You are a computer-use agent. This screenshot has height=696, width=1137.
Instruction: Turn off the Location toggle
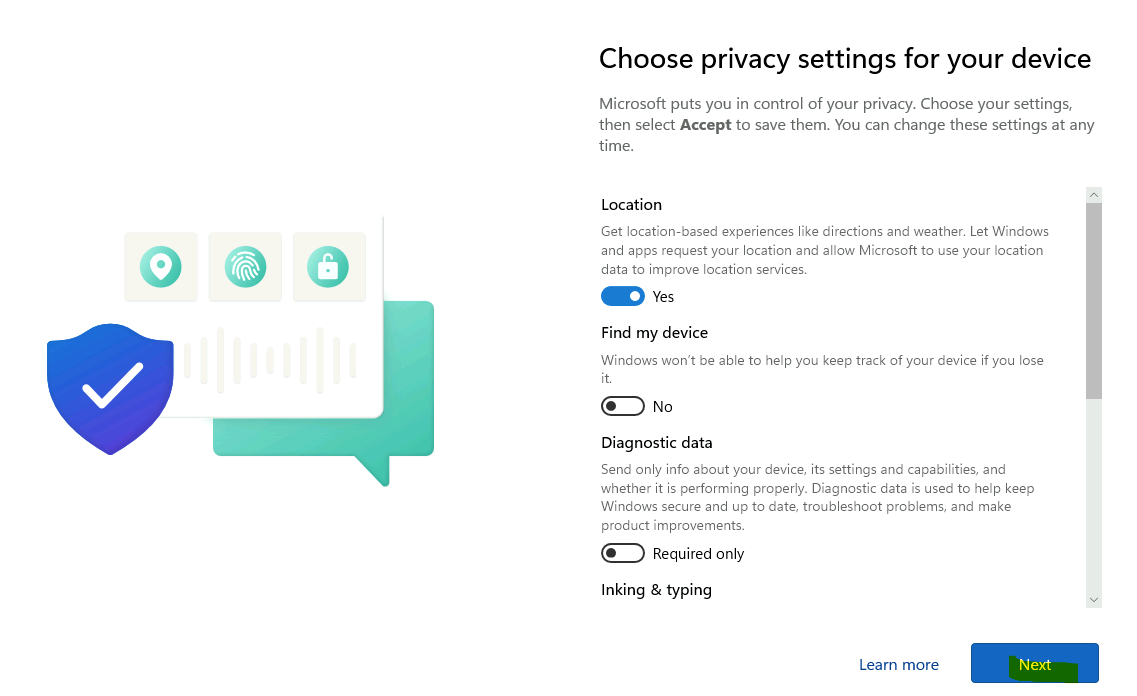click(x=623, y=297)
